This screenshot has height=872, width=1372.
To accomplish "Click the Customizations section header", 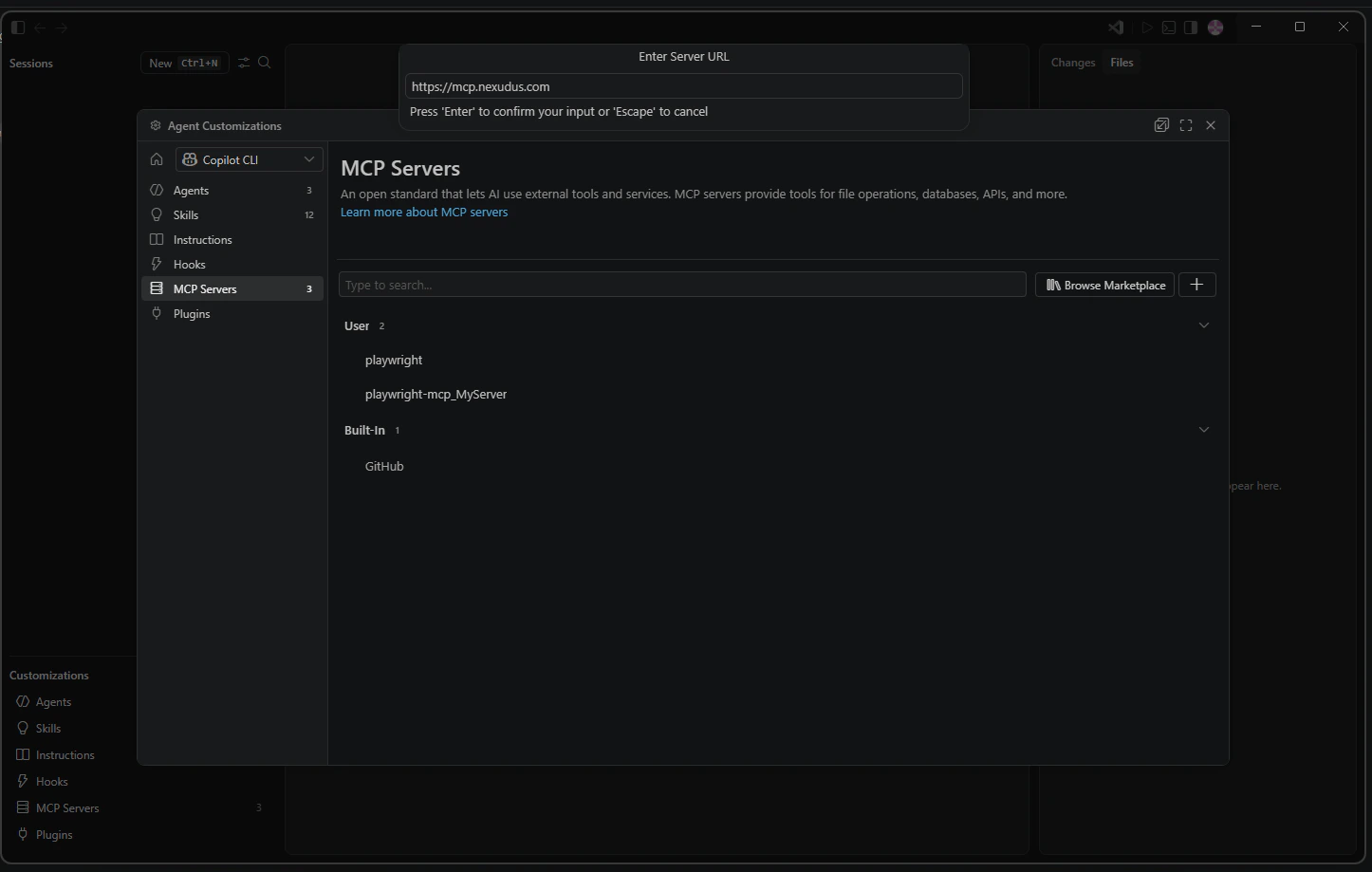I will 49,676.
